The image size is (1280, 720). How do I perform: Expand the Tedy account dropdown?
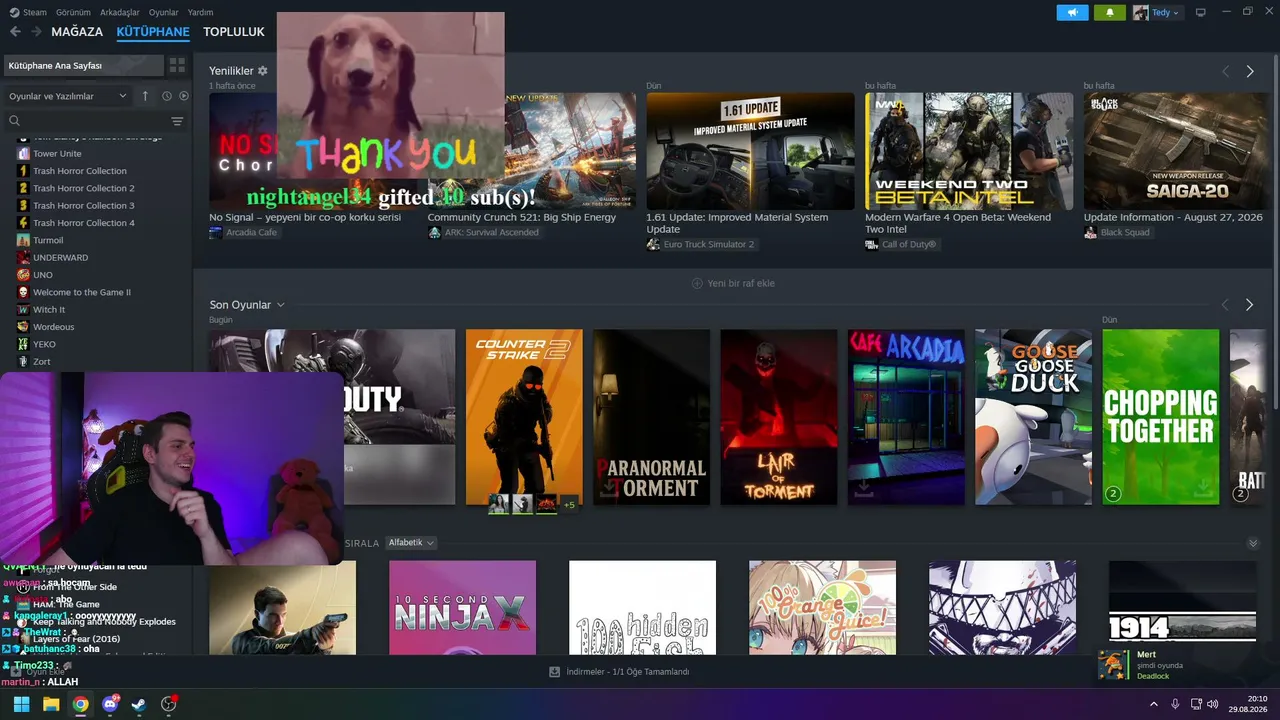pos(1176,13)
